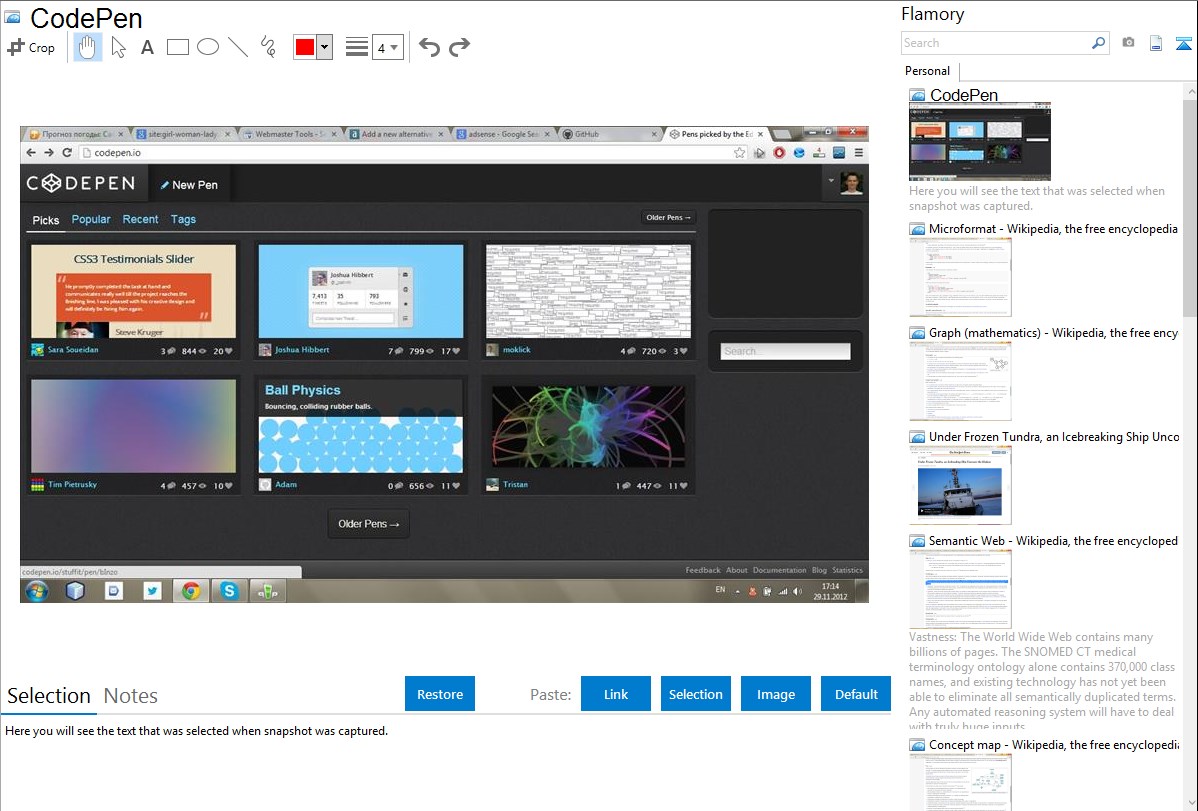The width and height of the screenshot is (1198, 811).
Task: Activate the hand pan tool
Action: pos(87,47)
